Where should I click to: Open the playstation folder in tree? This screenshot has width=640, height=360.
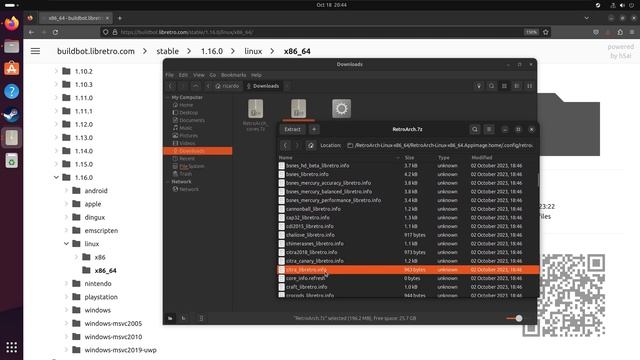click(101, 297)
